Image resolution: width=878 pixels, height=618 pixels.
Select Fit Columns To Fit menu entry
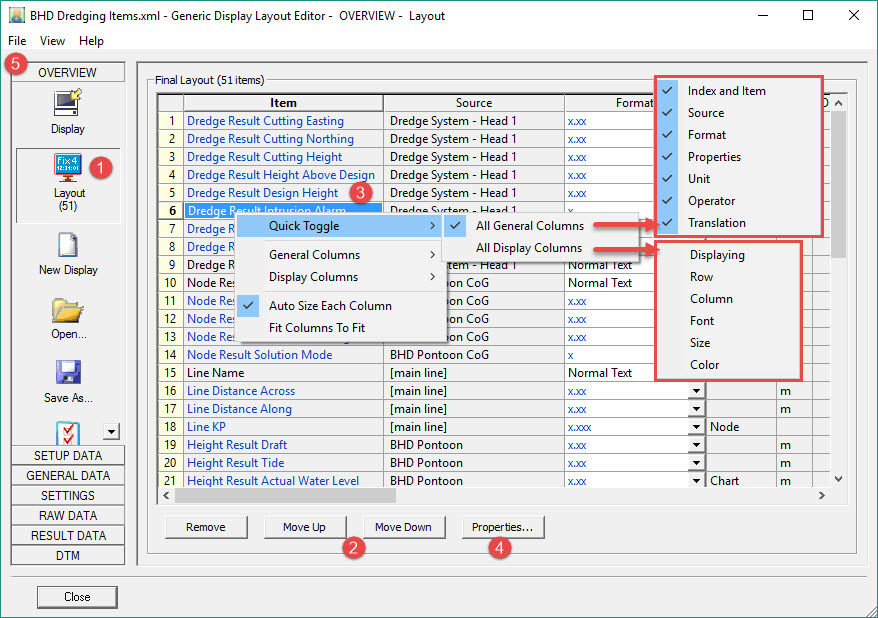point(316,328)
